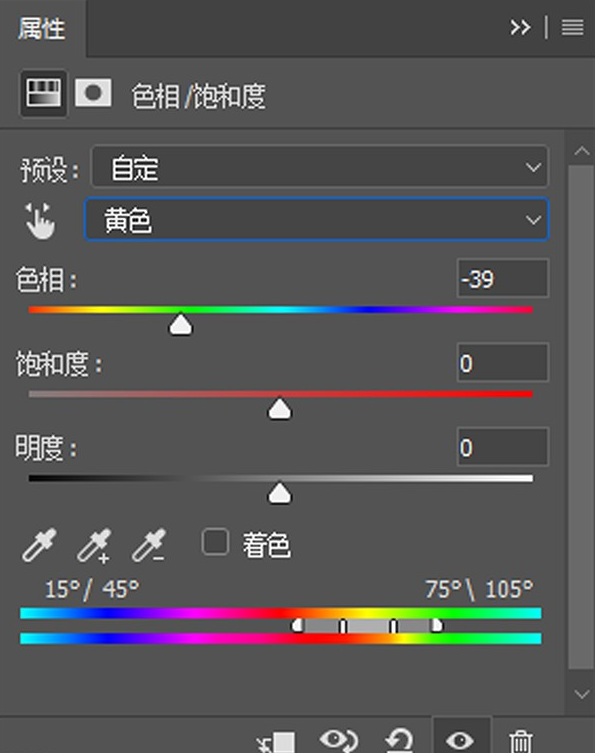
Task: Pick the subtract-from-sample eyedropper
Action: coord(149,545)
